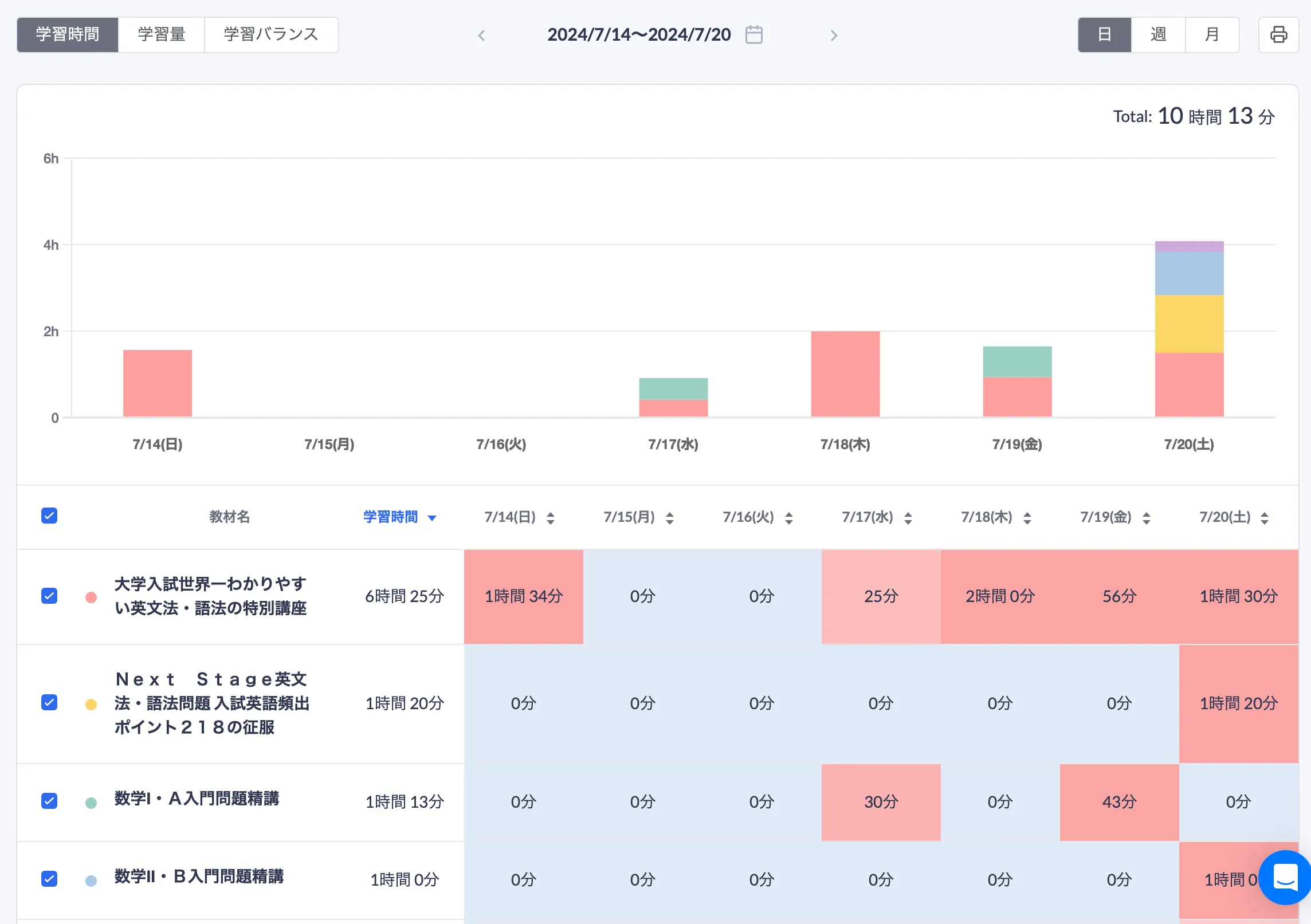Screen dimensions: 1311x924
Task: Switch to 学習時間 tab
Action: click(68, 35)
